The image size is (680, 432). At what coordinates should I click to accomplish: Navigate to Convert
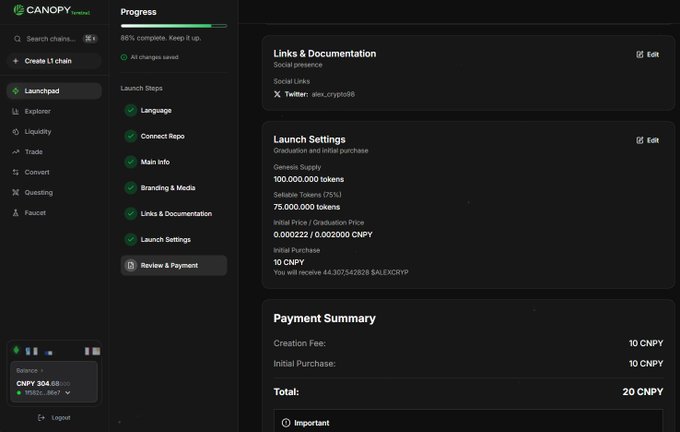[54, 172]
